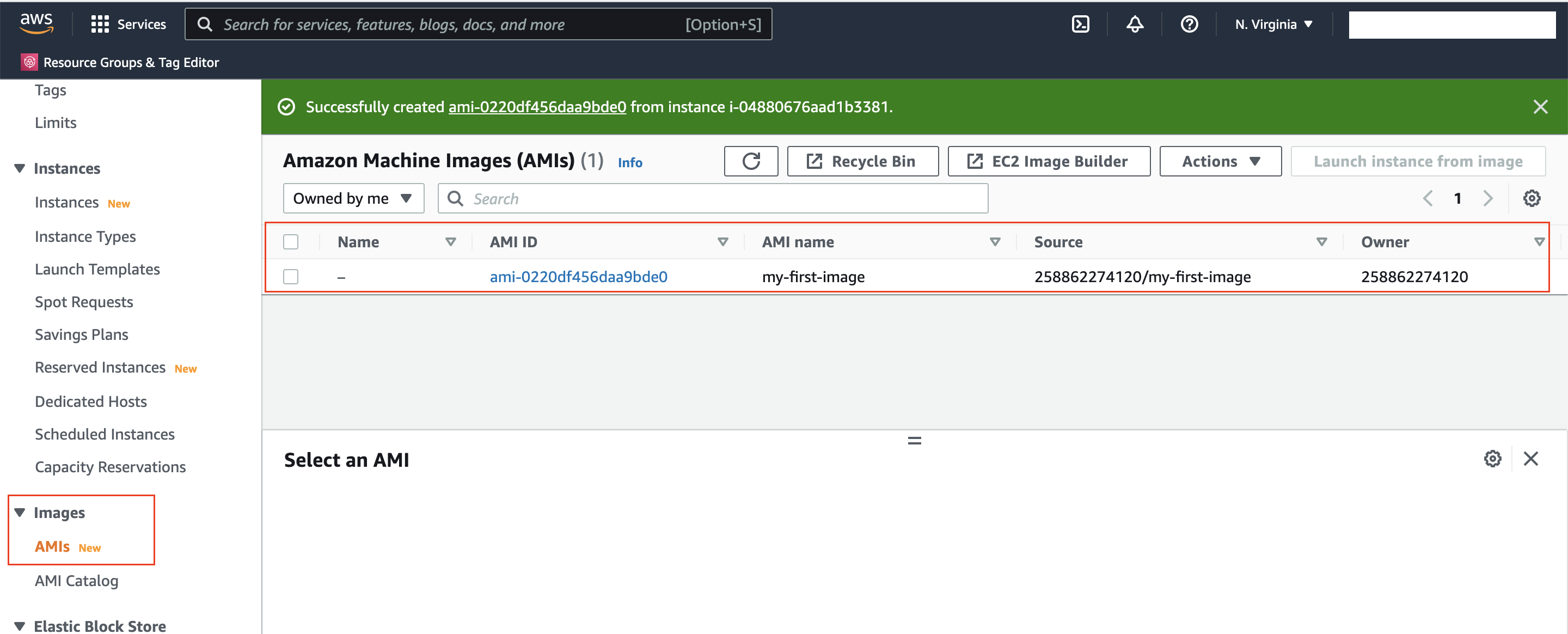Open details panel settings gear
This screenshot has height=634, width=1568.
click(x=1492, y=459)
